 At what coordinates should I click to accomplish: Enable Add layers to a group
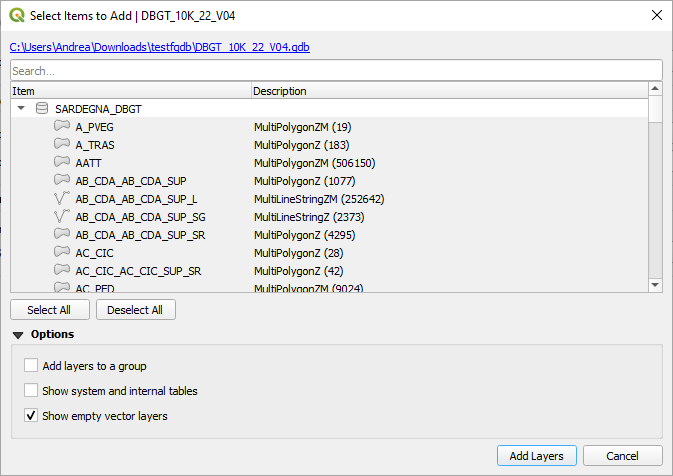(31, 365)
